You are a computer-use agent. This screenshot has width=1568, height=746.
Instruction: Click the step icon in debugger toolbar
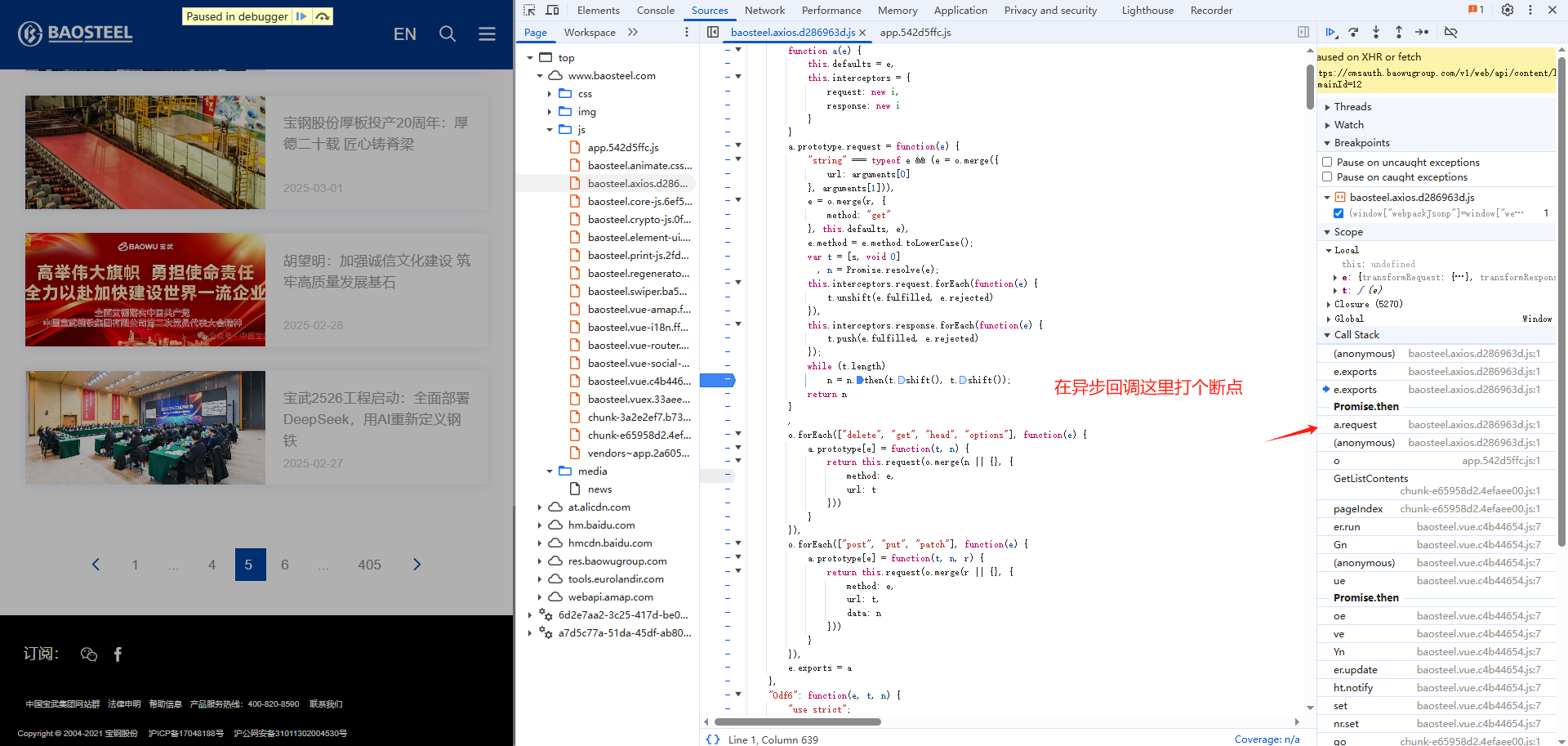1422,32
